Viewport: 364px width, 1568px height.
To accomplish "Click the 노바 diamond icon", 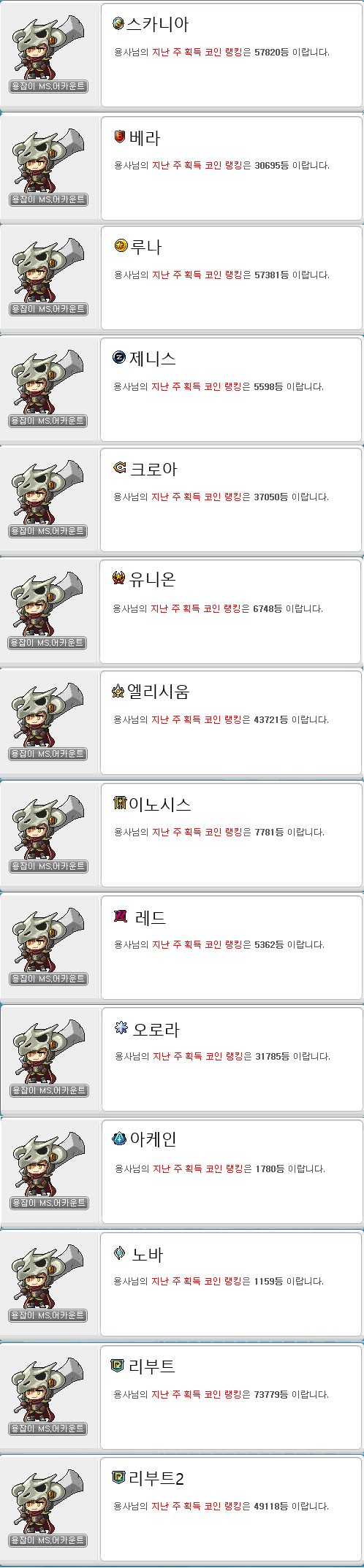I will (120, 1253).
